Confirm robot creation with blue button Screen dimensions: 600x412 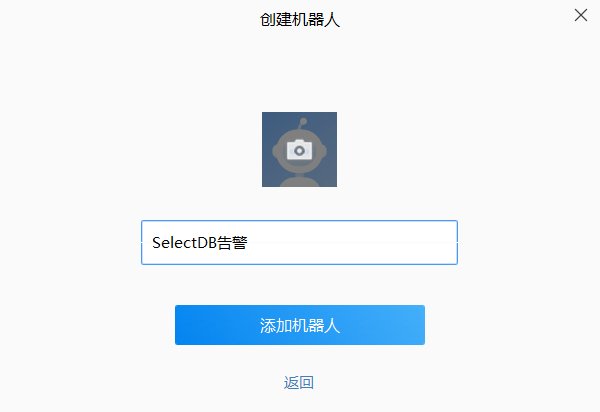coord(300,325)
